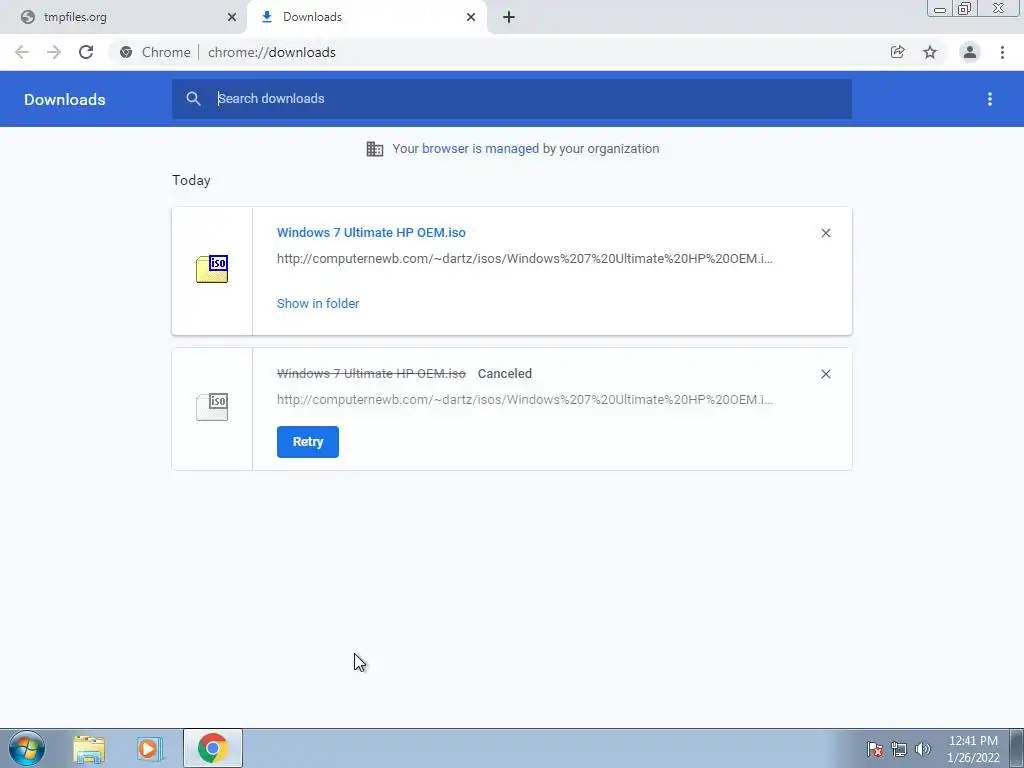Reload the downloads page

pyautogui.click(x=86, y=52)
